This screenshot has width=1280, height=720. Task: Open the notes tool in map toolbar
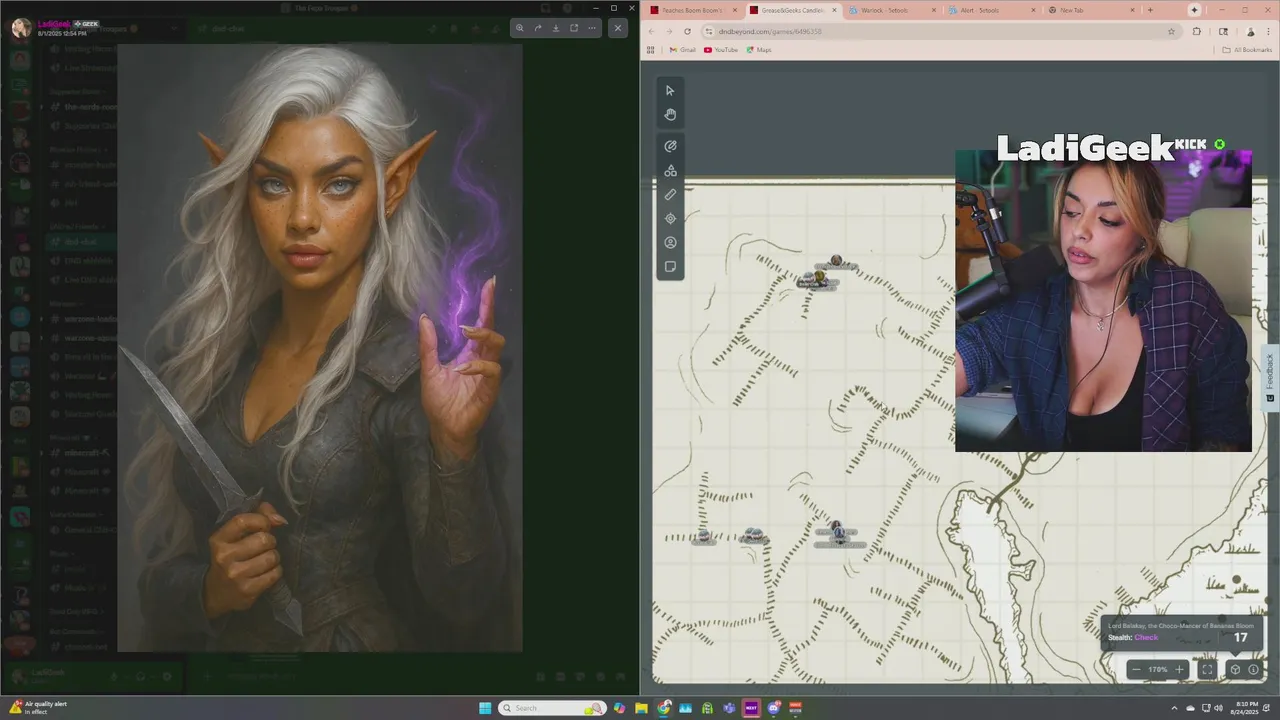point(670,267)
